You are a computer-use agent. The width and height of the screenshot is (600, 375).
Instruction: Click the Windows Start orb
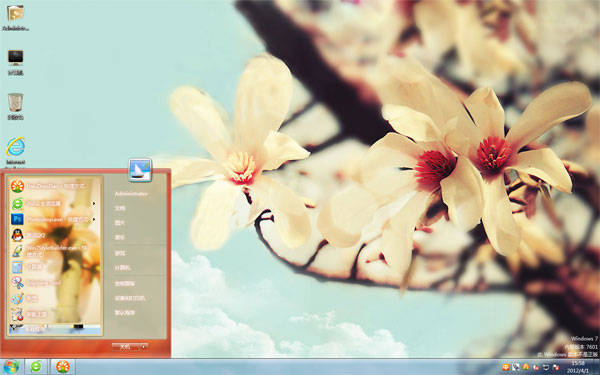pos(11,367)
